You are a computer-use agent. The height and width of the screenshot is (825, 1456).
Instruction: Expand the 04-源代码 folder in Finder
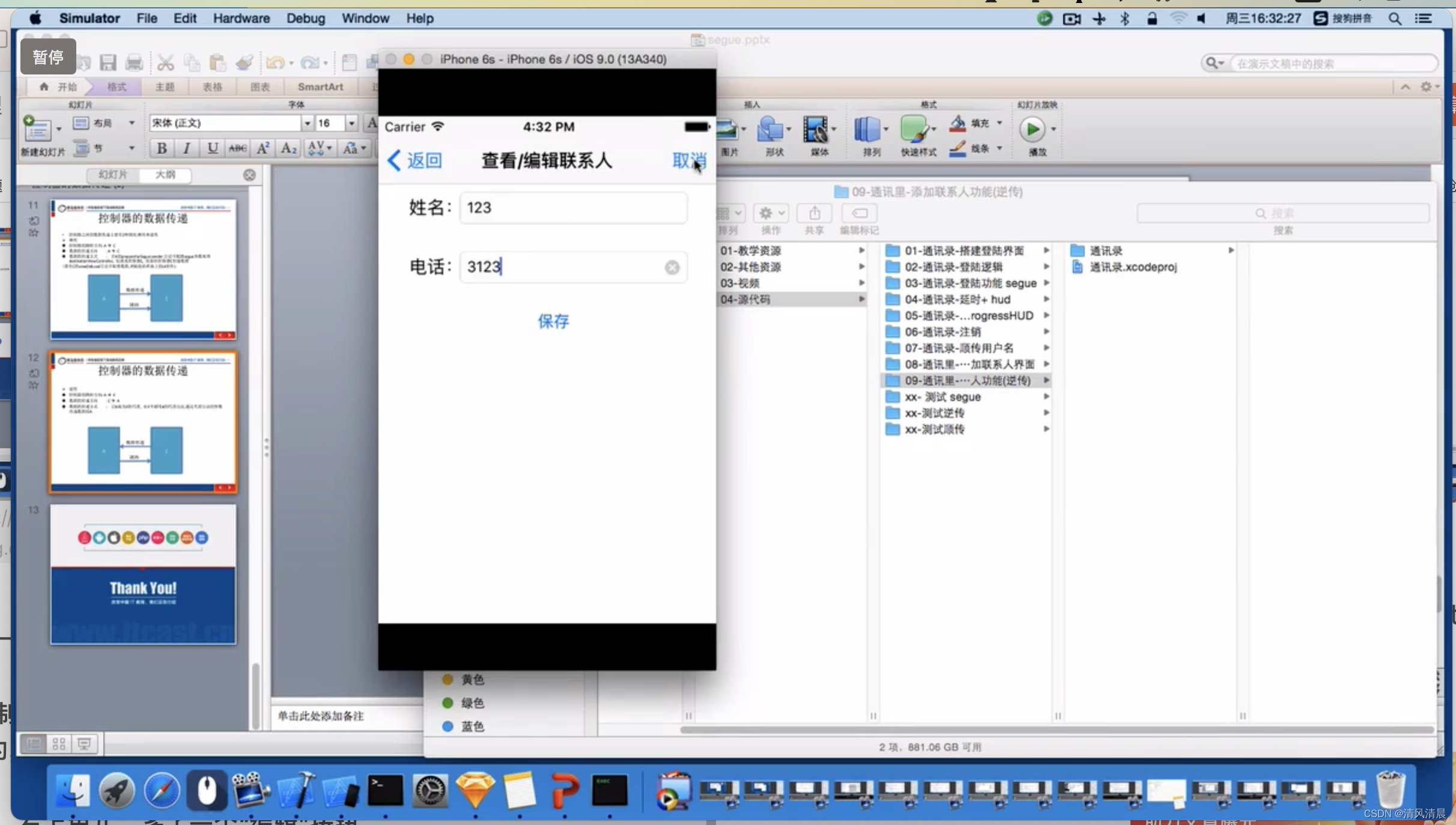[862, 298]
